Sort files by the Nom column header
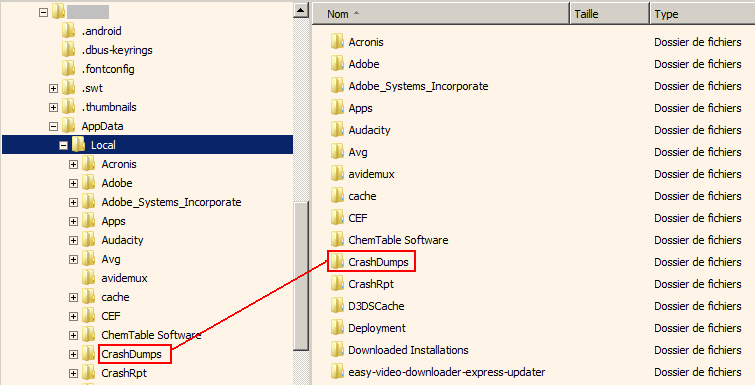The height and width of the screenshot is (385, 755). [x=441, y=14]
